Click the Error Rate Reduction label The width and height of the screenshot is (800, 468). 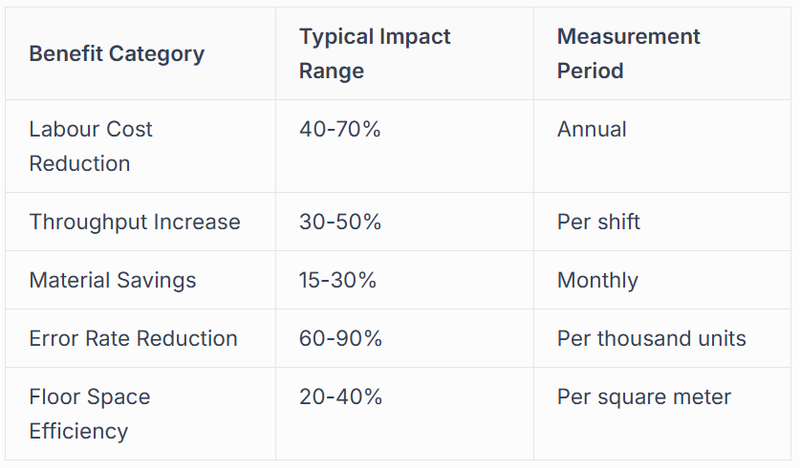pos(133,338)
